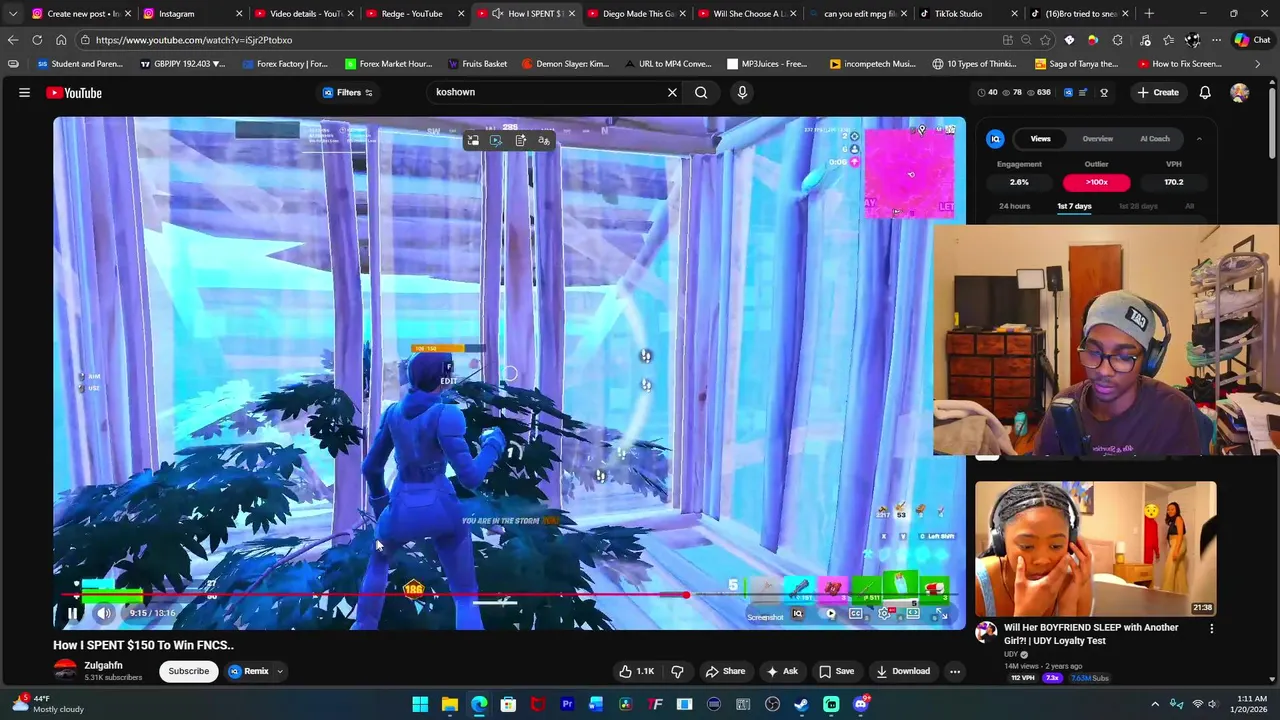This screenshot has height=720, width=1280.
Task: Expand the Remix dropdown arrow
Action: click(x=280, y=671)
